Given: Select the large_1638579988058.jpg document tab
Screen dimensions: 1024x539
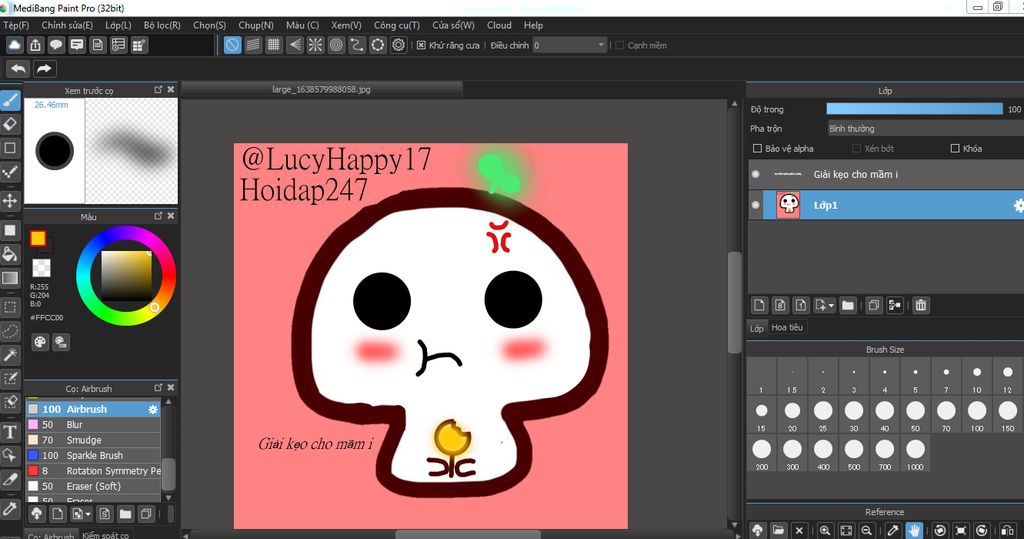Looking at the screenshot, I should click(x=321, y=90).
